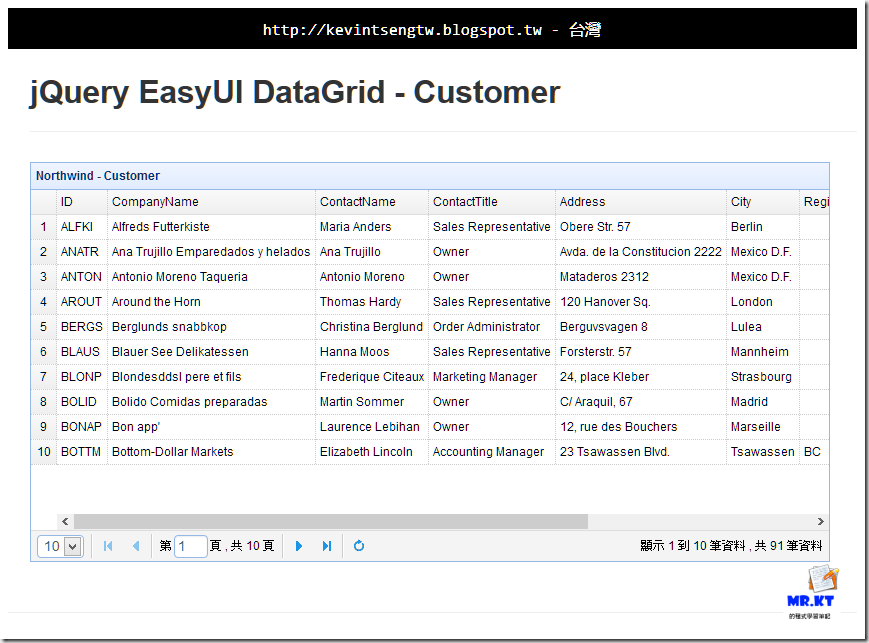The width and height of the screenshot is (869, 643).
Task: Click the MR.KT notepad logo icon
Action: [x=810, y=590]
